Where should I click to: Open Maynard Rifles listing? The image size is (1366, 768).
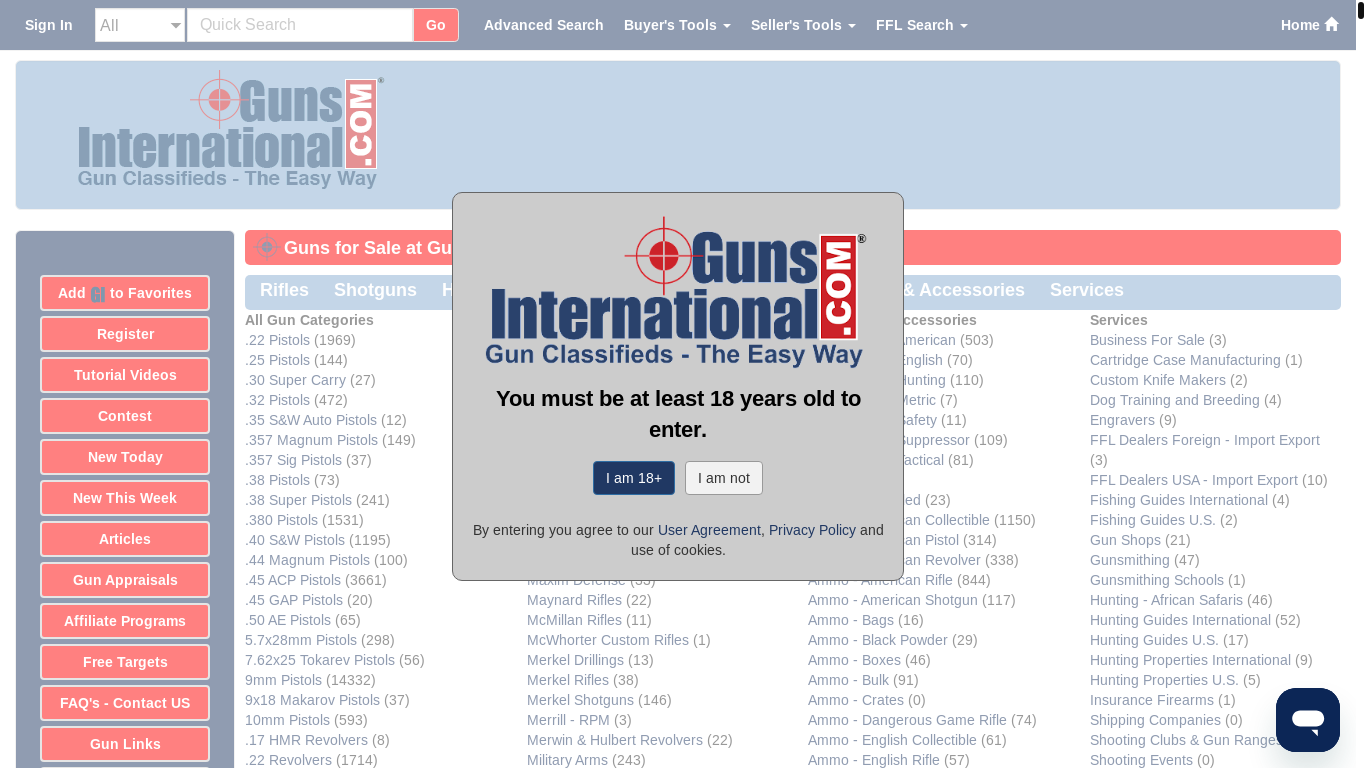[574, 600]
